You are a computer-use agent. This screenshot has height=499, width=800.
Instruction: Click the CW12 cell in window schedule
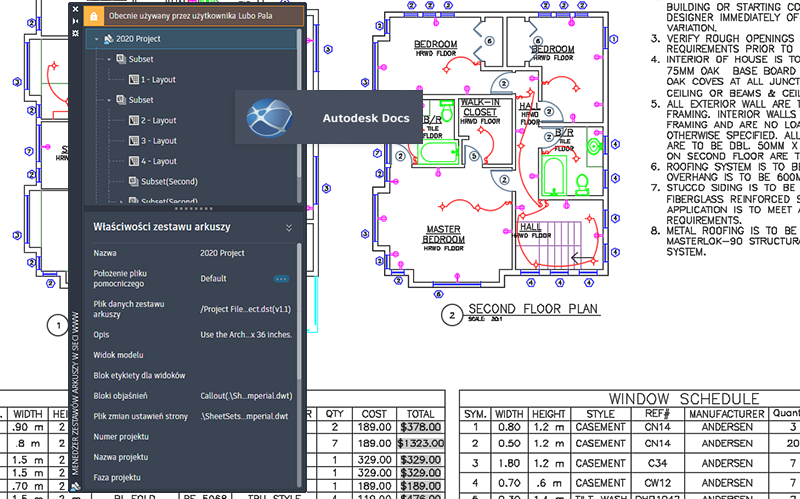[x=658, y=483]
